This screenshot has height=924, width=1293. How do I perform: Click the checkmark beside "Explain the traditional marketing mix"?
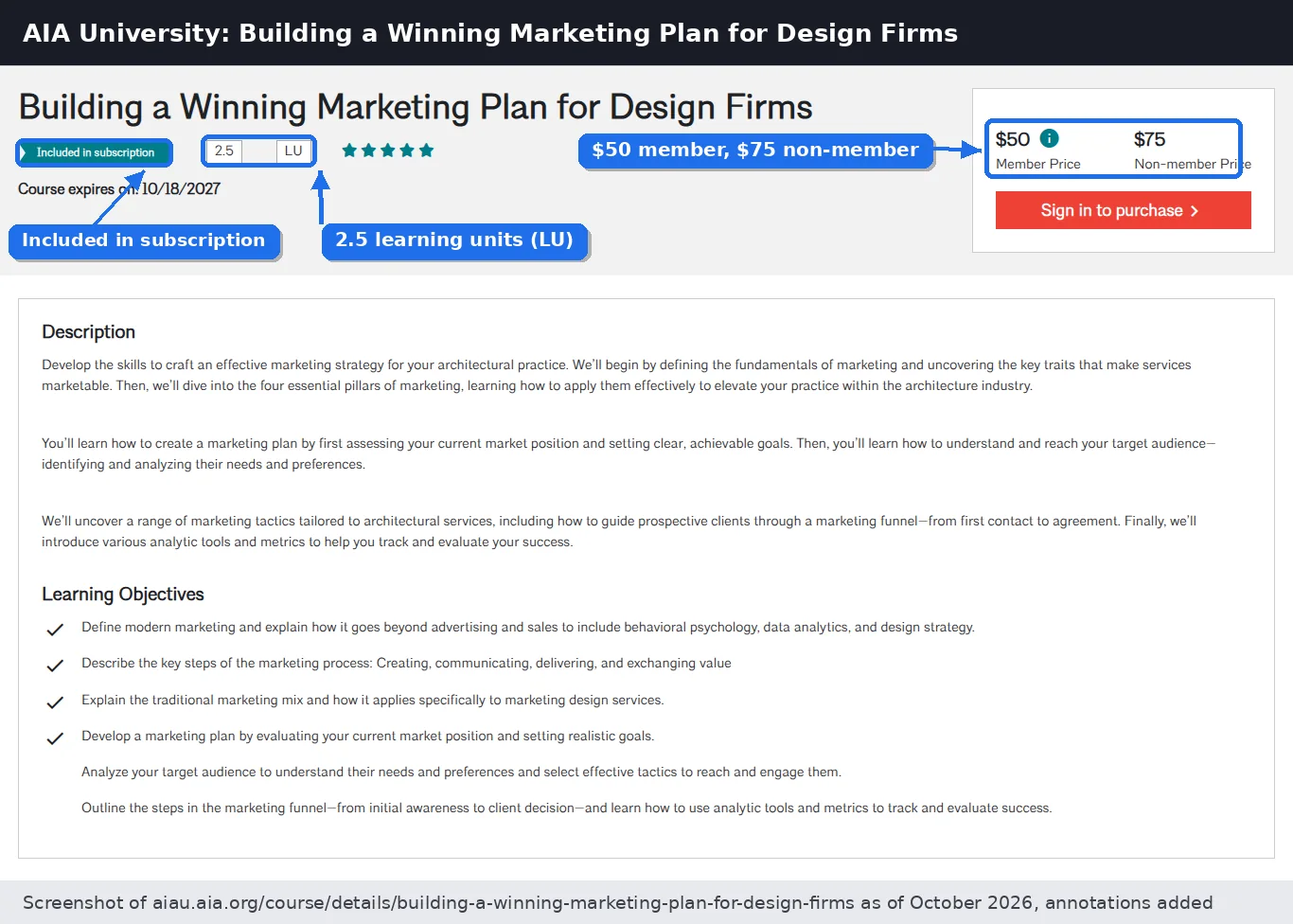click(x=55, y=702)
